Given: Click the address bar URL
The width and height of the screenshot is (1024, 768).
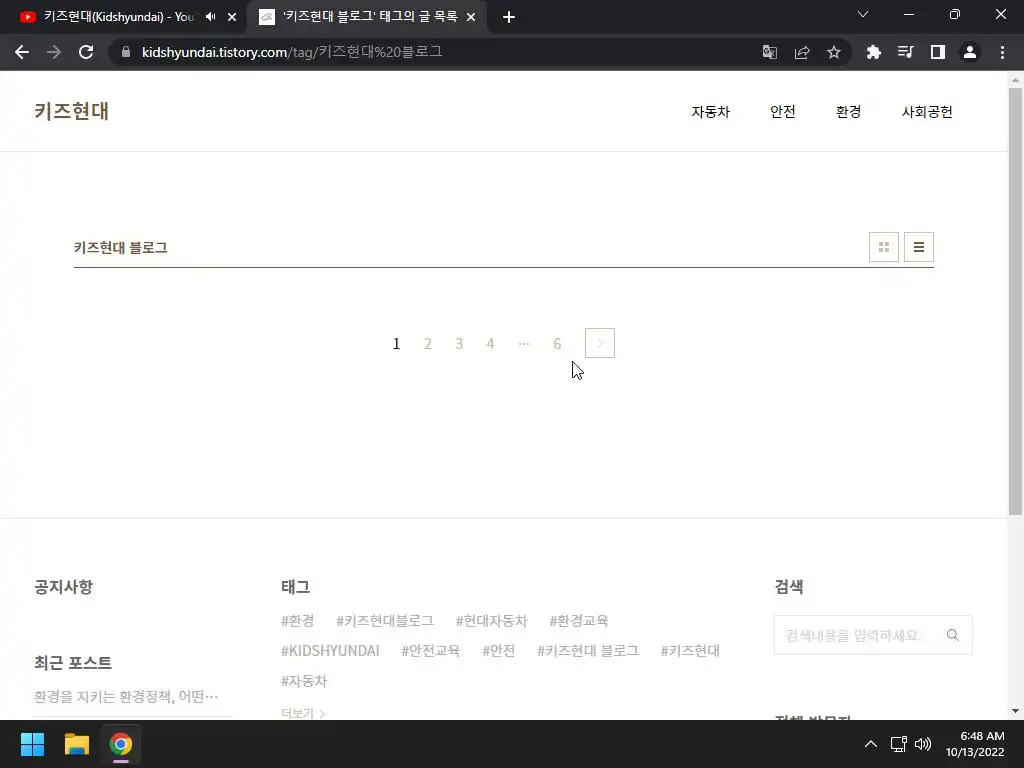Looking at the screenshot, I should click(292, 52).
